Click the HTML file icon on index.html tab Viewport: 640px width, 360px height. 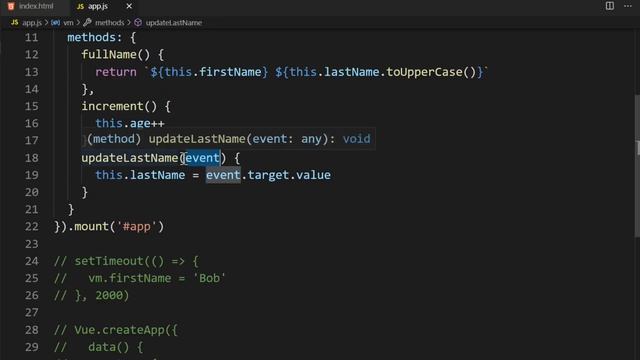pos(11,6)
